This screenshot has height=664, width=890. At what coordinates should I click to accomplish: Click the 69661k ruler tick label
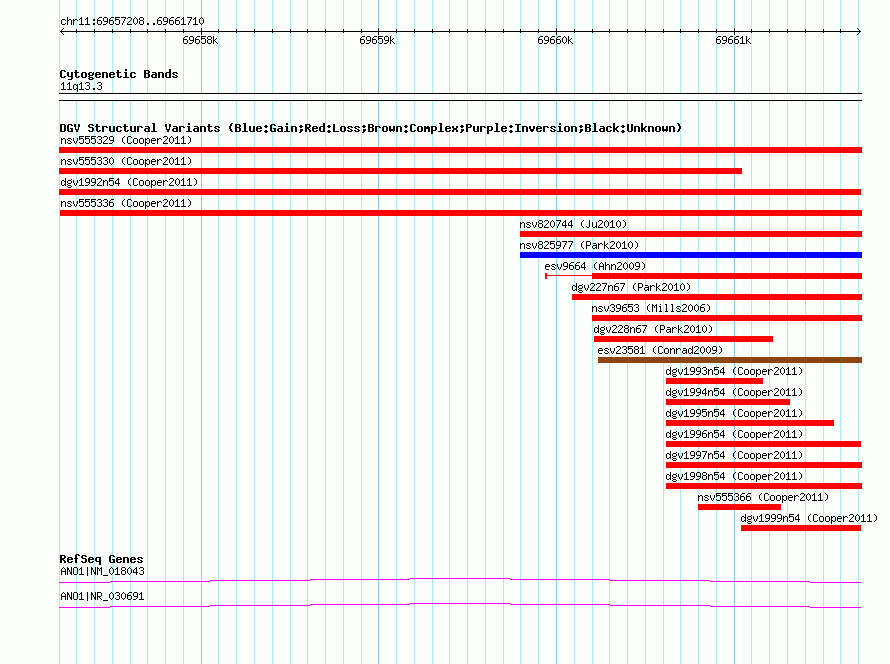point(733,40)
